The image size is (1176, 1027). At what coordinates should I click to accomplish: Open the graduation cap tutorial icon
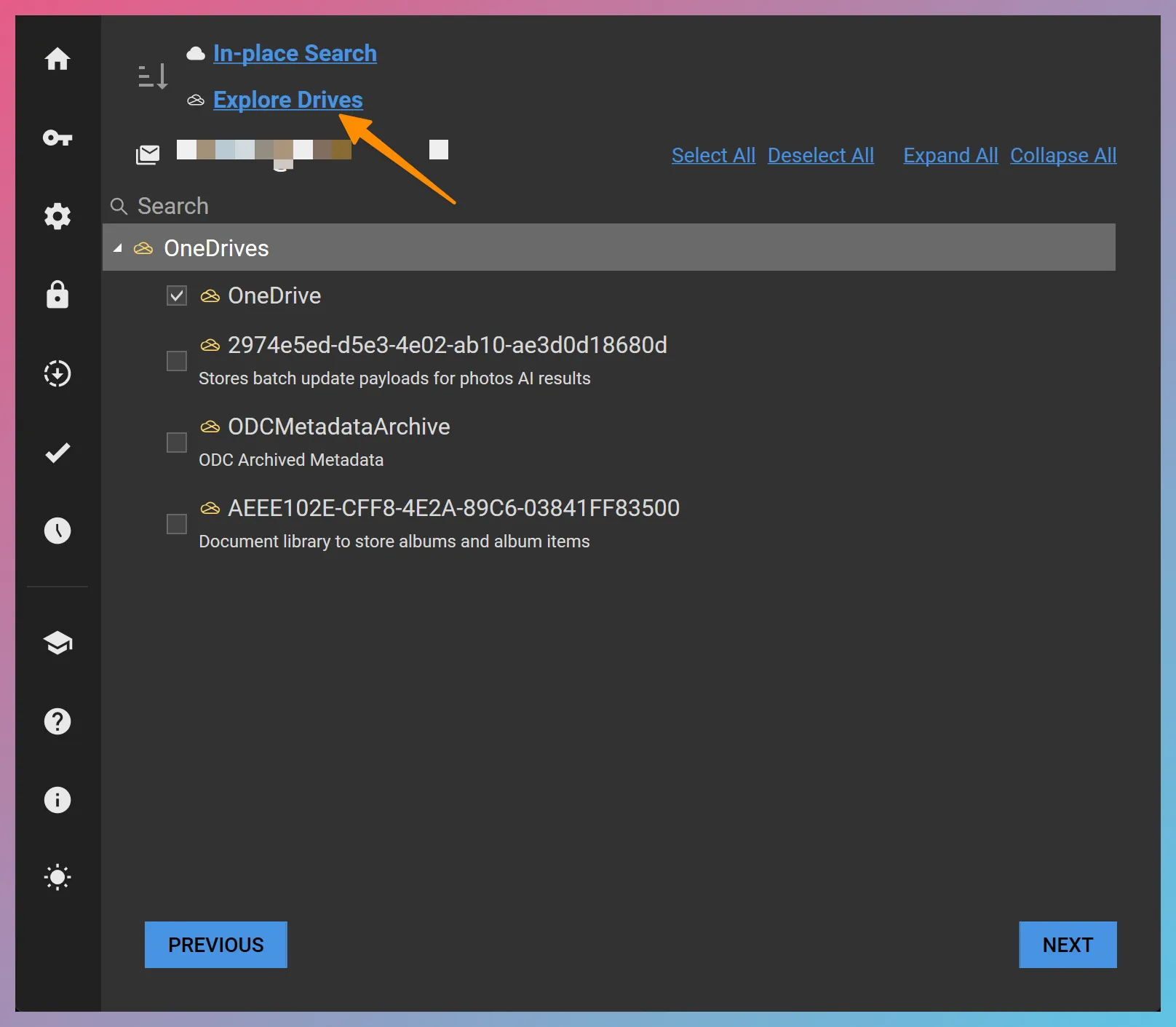(57, 643)
